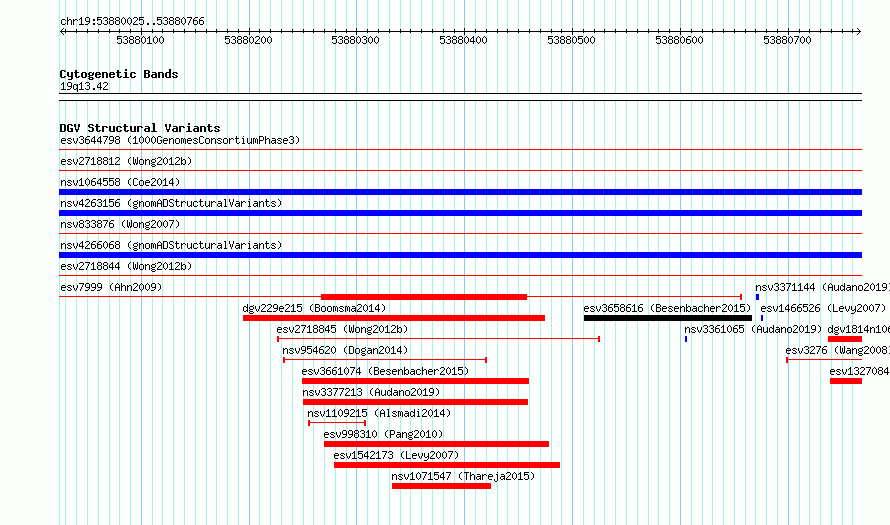This screenshot has height=525, width=890.
Task: Select nsv3361065 (Audano2019) label
Action: point(753,329)
